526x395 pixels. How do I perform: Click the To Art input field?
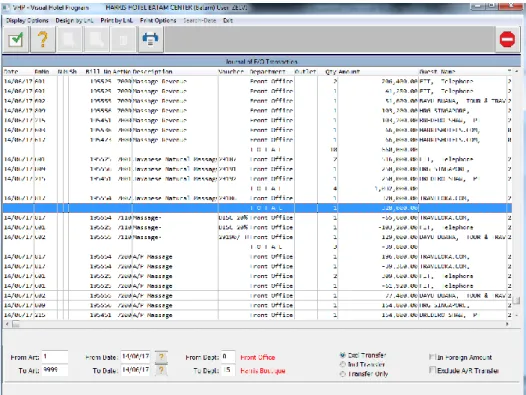click(55, 370)
